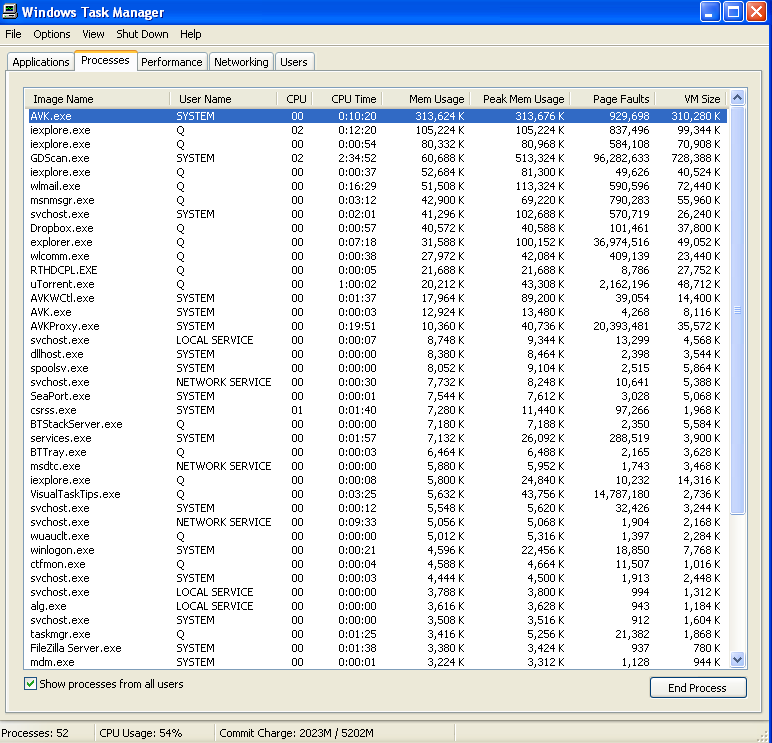Click the End Process button

698,688
